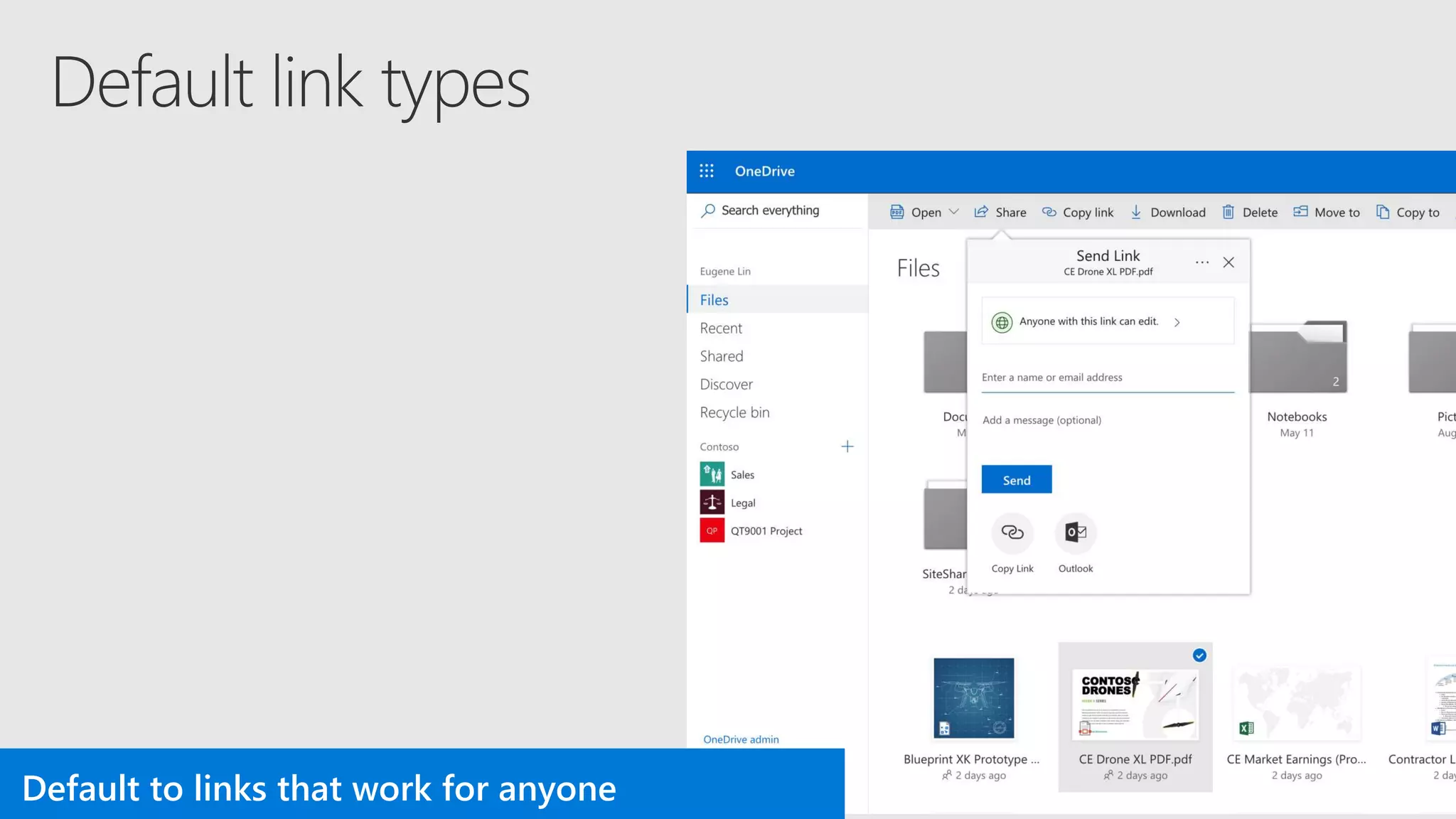Click the Copy to toolbar label
Screen dimensions: 1456x819
click(1418, 213)
